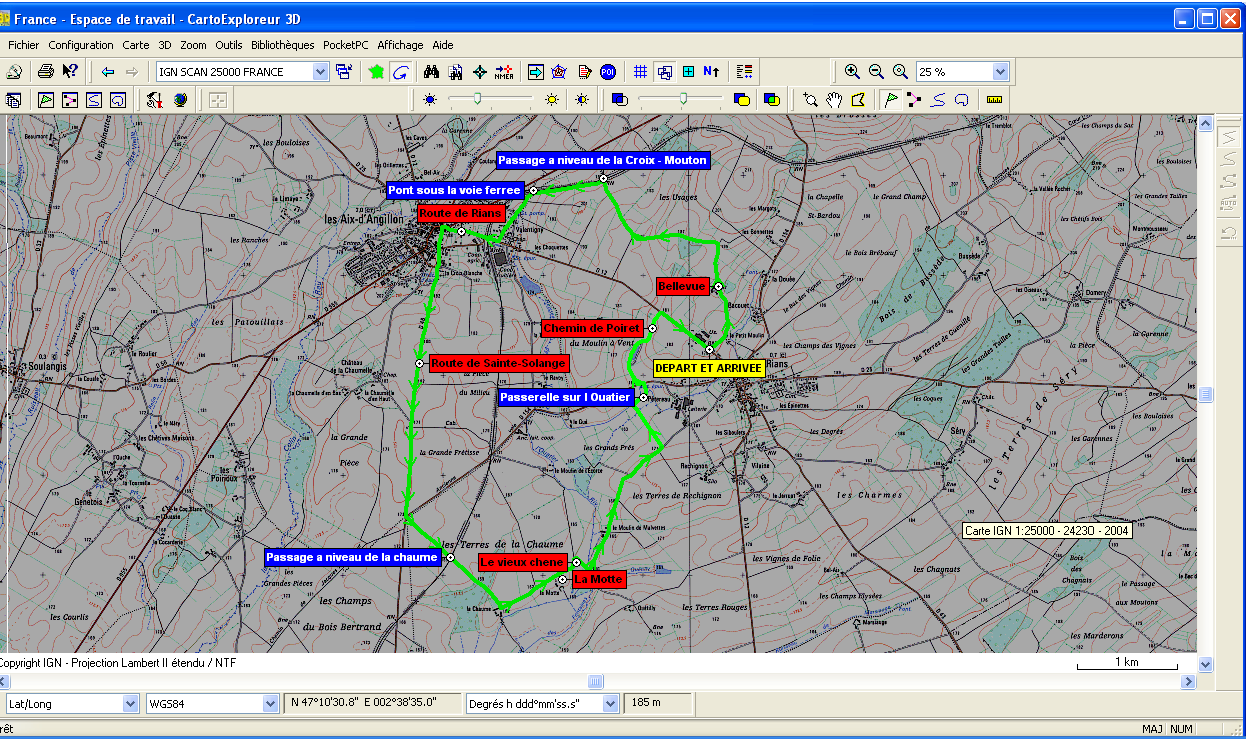Click the blue POI icon
The height and width of the screenshot is (739, 1247).
click(x=608, y=71)
